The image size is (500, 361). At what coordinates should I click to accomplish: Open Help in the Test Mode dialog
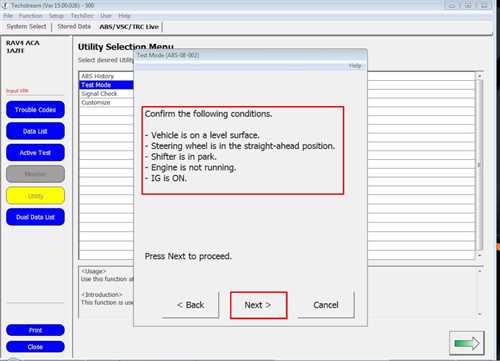(355, 66)
